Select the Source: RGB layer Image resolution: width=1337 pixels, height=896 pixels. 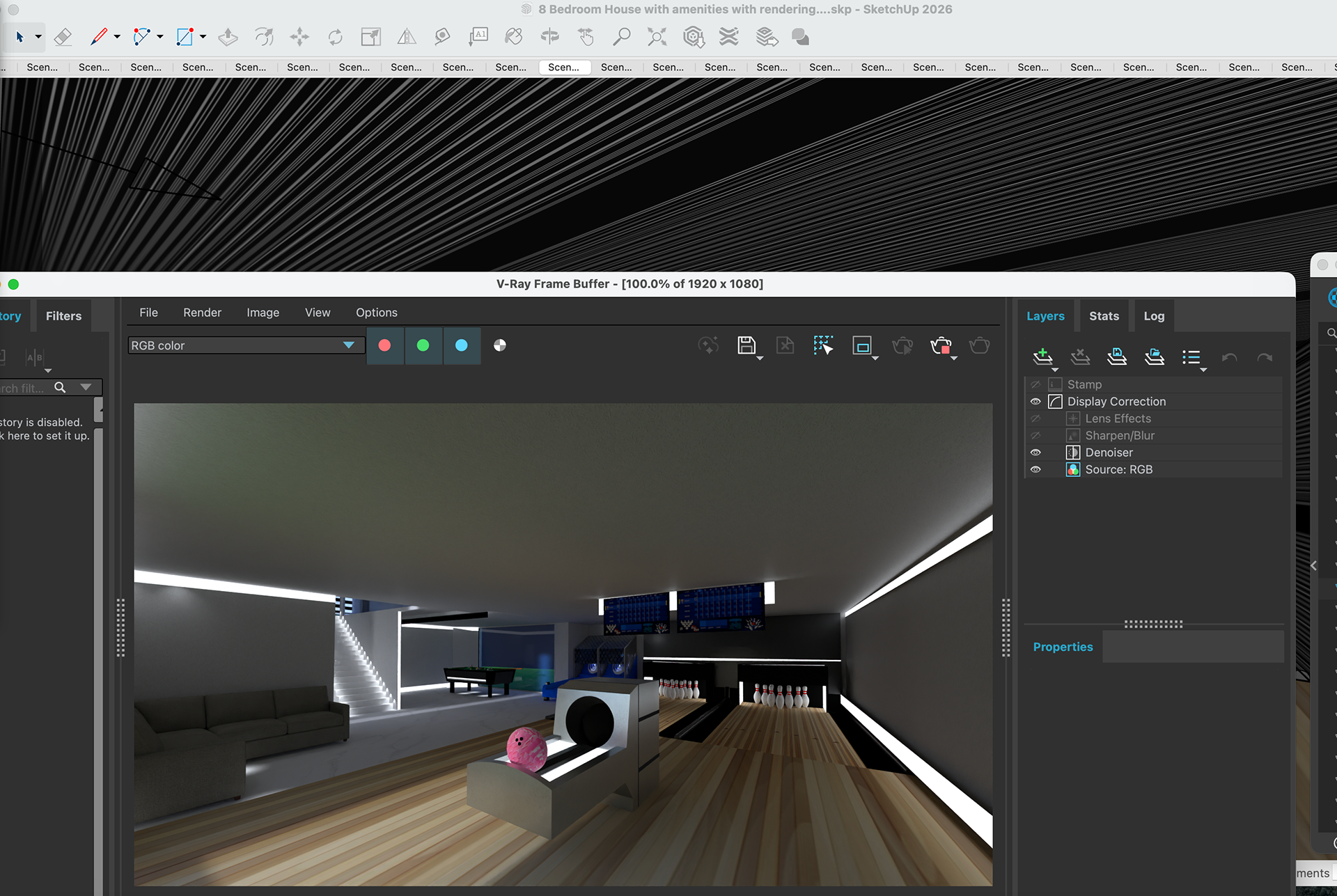[1118, 470]
